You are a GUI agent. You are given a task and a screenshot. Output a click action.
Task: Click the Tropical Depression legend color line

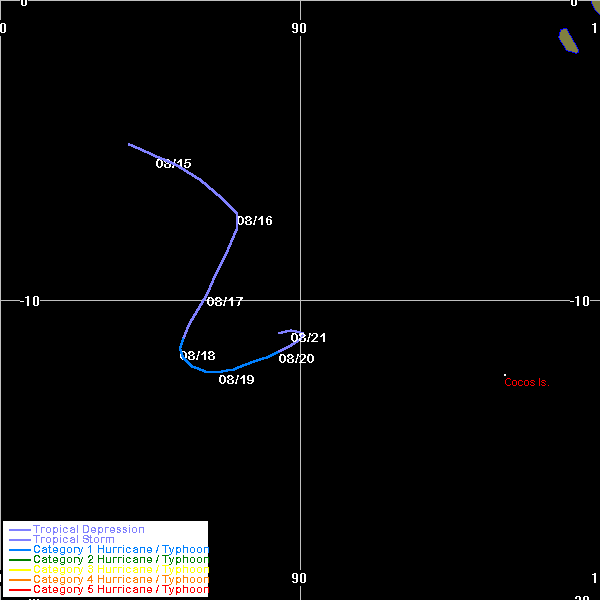pos(19,530)
